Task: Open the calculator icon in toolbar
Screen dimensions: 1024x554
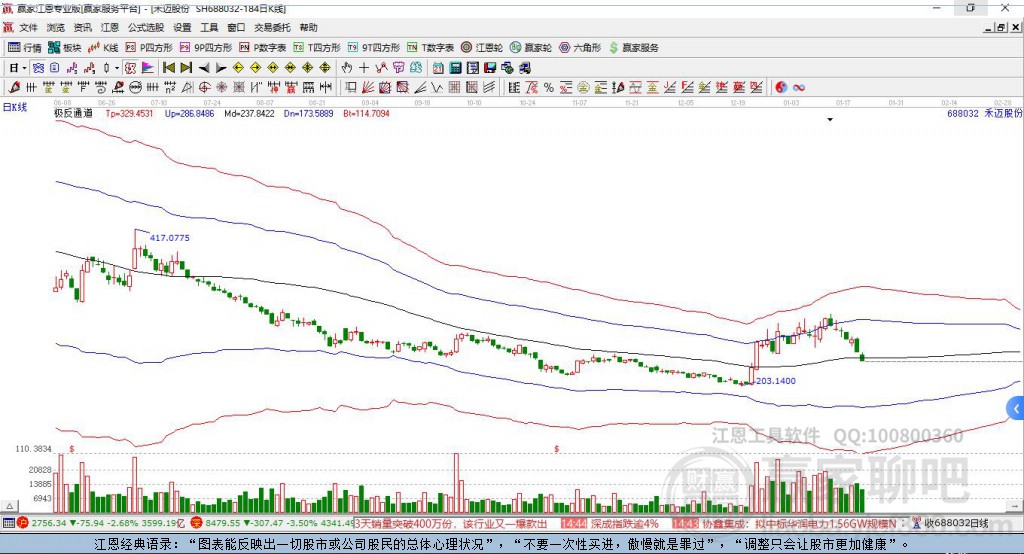Action: point(455,68)
